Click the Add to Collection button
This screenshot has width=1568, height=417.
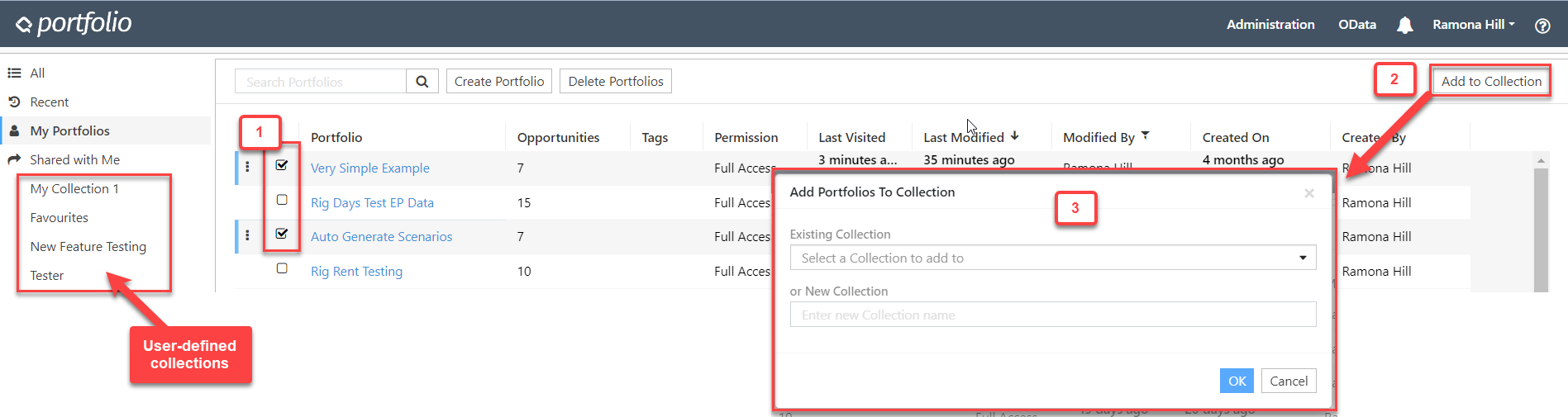pos(1490,81)
